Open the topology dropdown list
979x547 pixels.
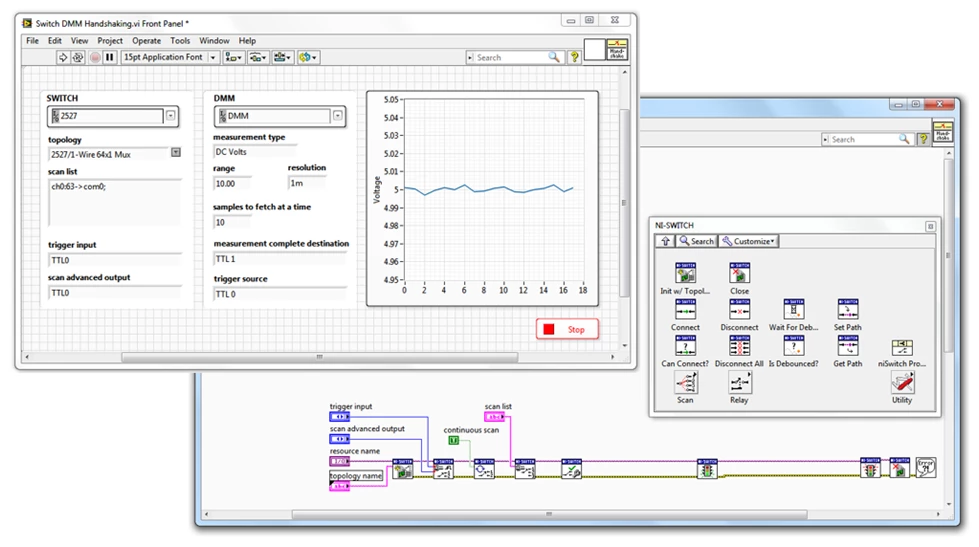coord(176,153)
